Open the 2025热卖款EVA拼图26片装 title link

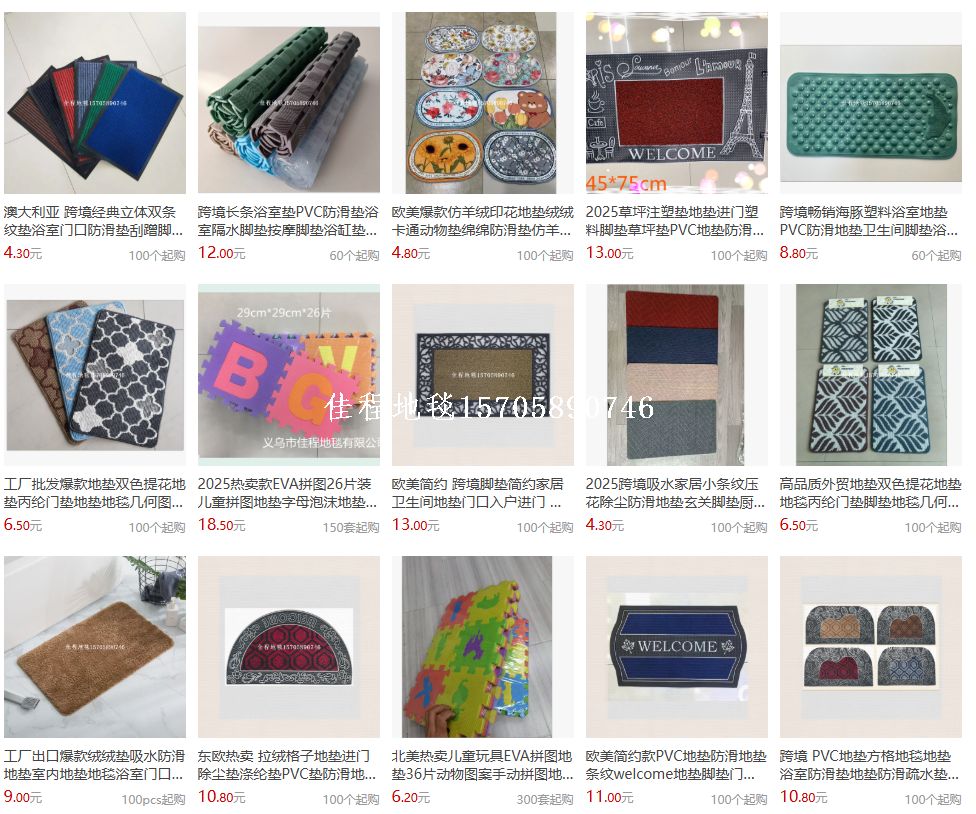(288, 493)
